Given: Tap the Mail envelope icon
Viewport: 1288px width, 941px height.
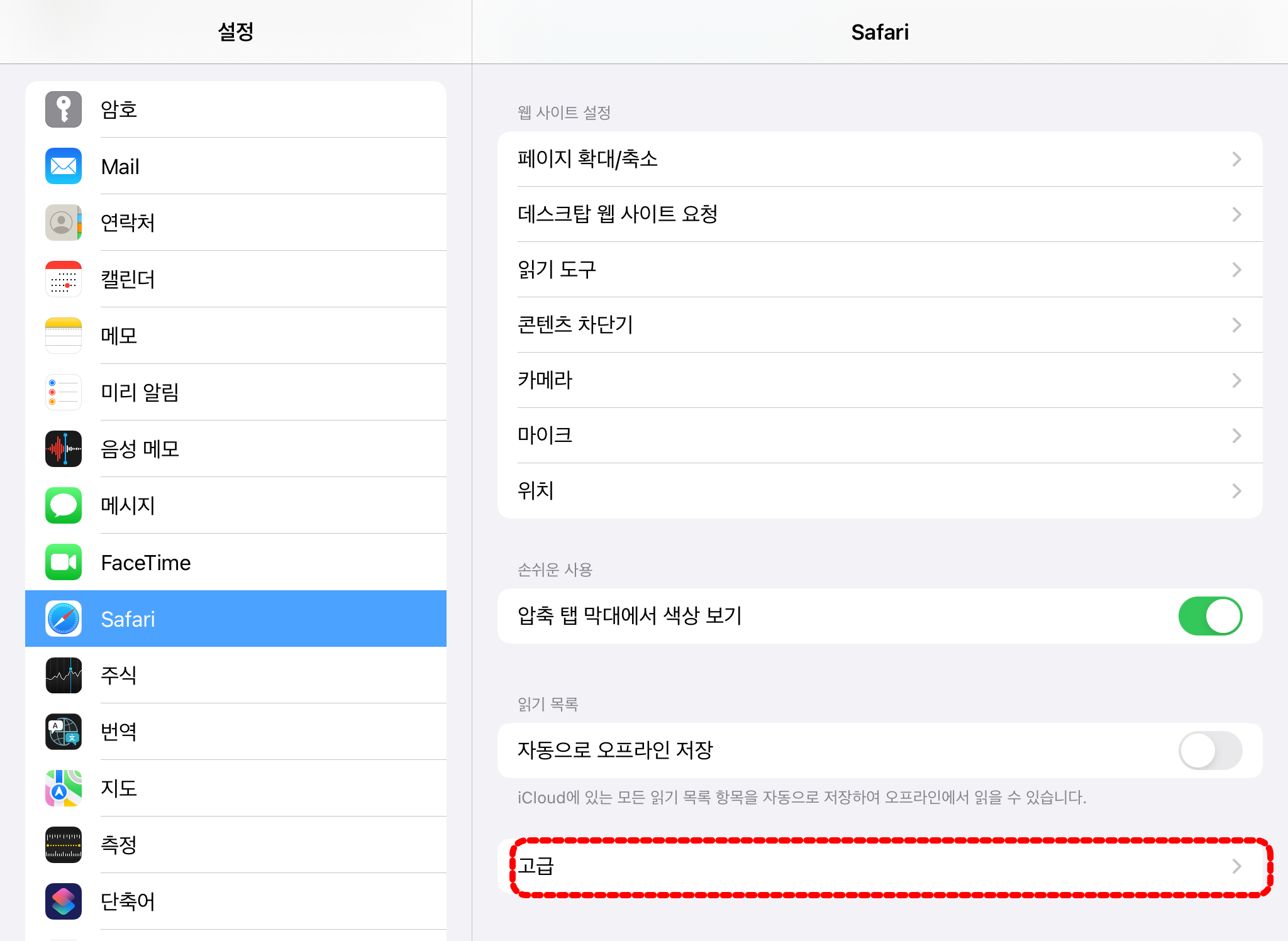Looking at the screenshot, I should coord(64,166).
